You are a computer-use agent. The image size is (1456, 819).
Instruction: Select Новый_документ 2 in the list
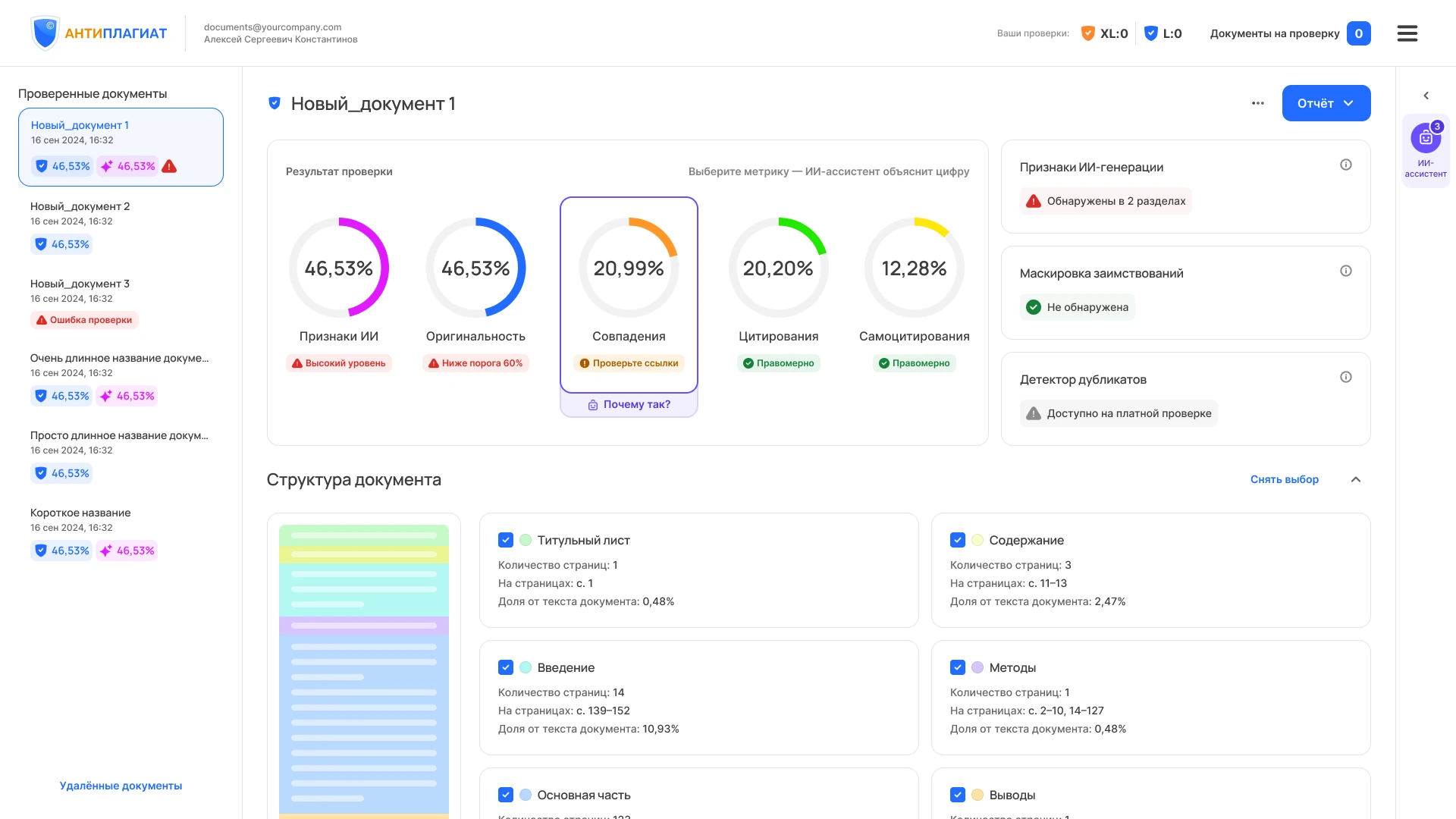tap(121, 225)
